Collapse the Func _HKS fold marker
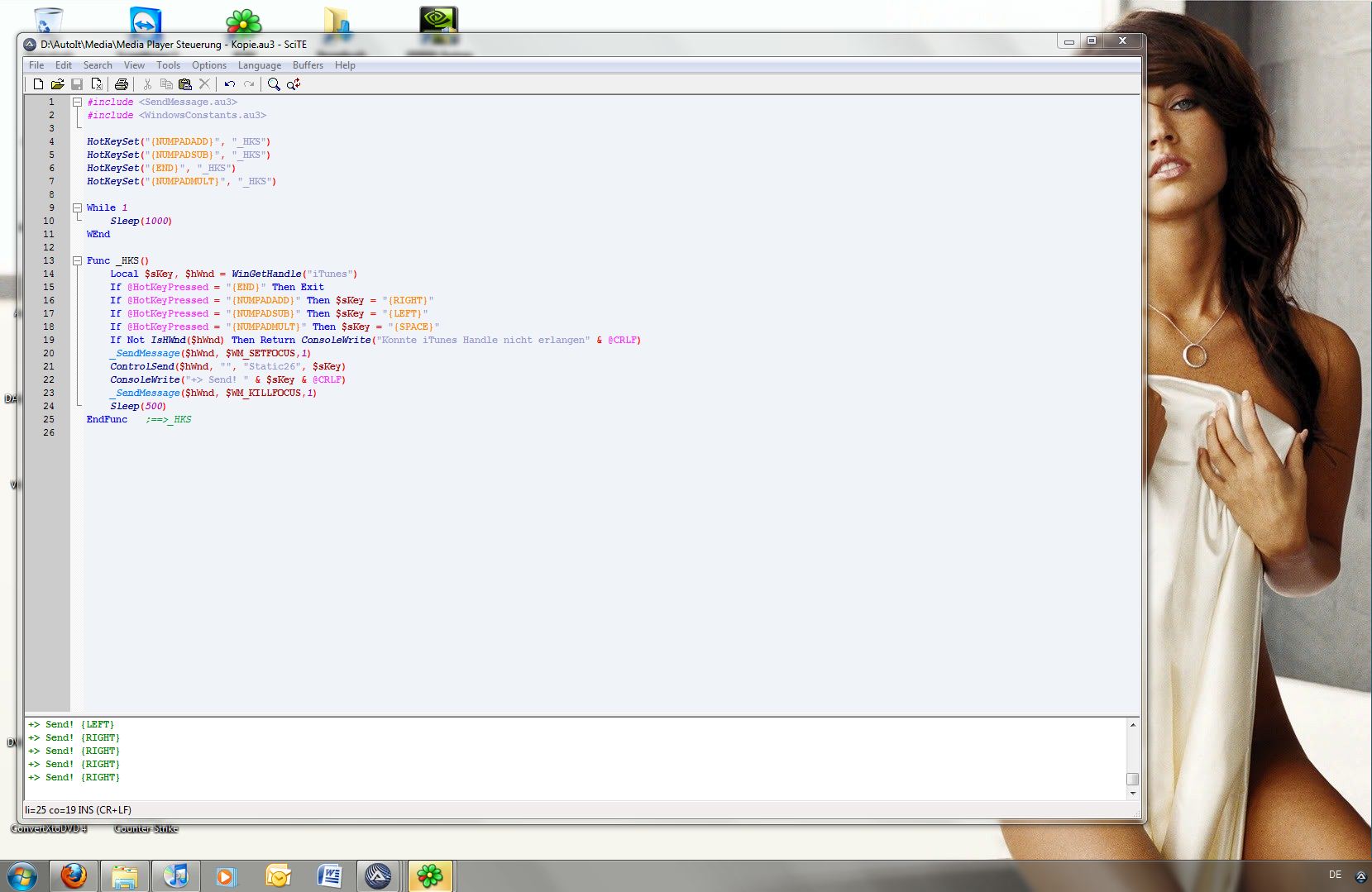Screen dimensions: 1372x892 click(x=77, y=261)
